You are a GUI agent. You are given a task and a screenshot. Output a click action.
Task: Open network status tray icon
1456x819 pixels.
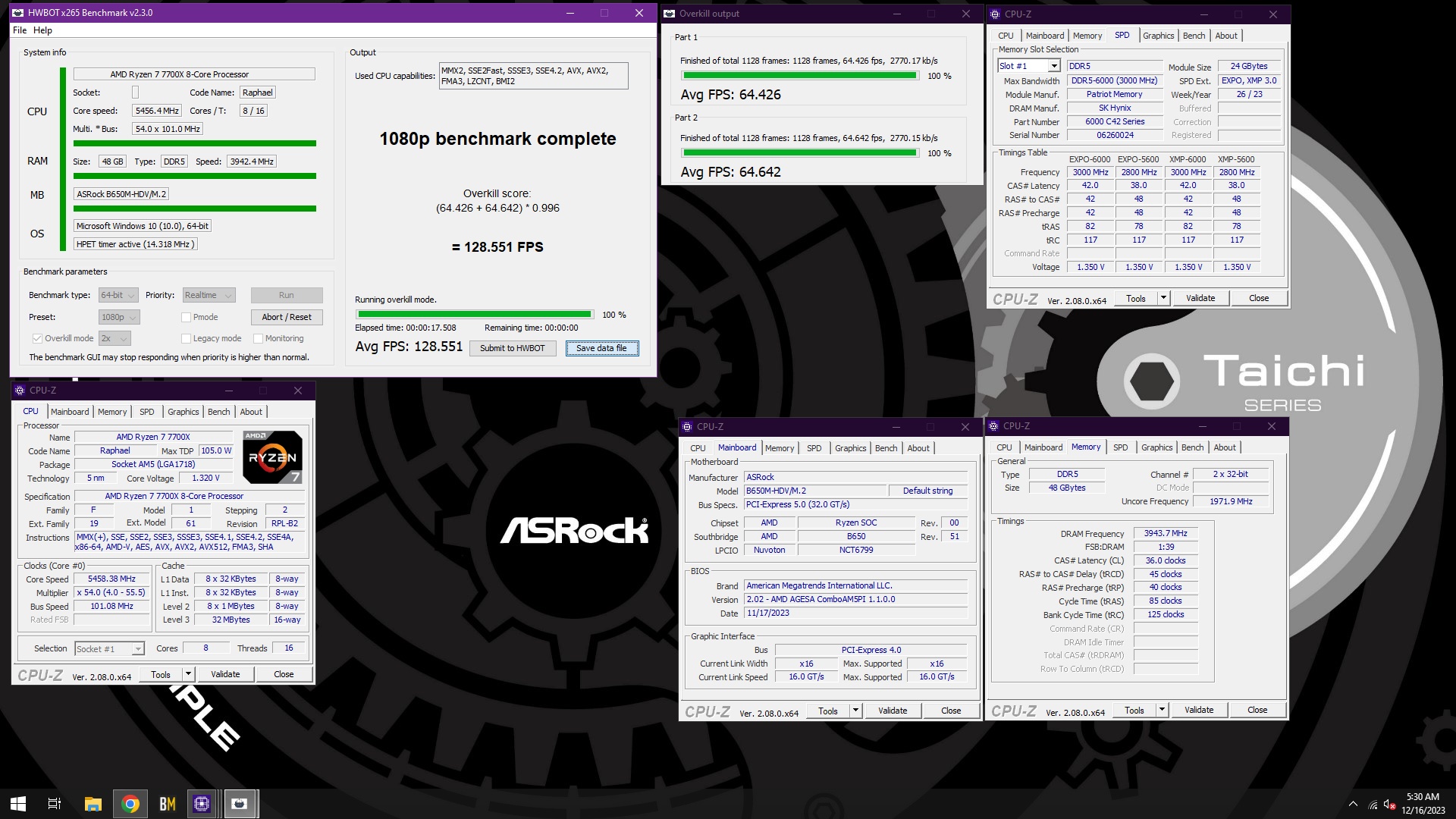[x=1373, y=804]
